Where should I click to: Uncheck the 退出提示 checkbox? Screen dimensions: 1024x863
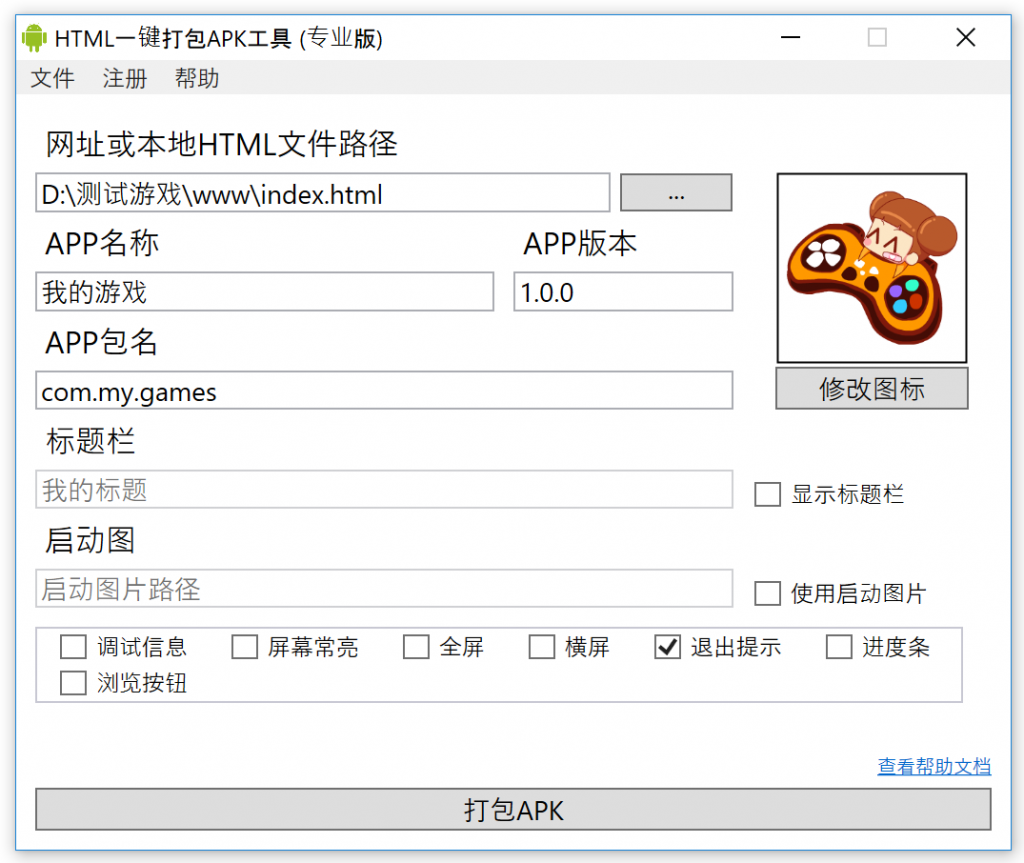pos(667,647)
